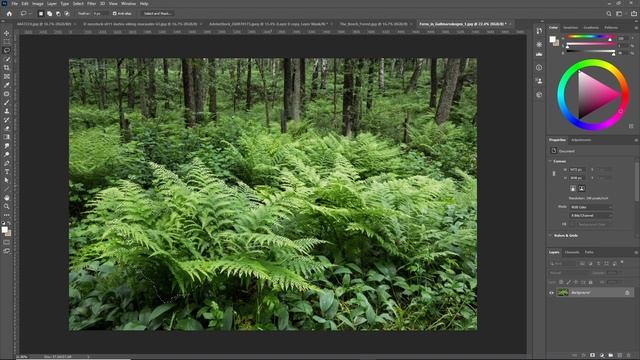
Task: Open the File menu
Action: [x=15, y=4]
